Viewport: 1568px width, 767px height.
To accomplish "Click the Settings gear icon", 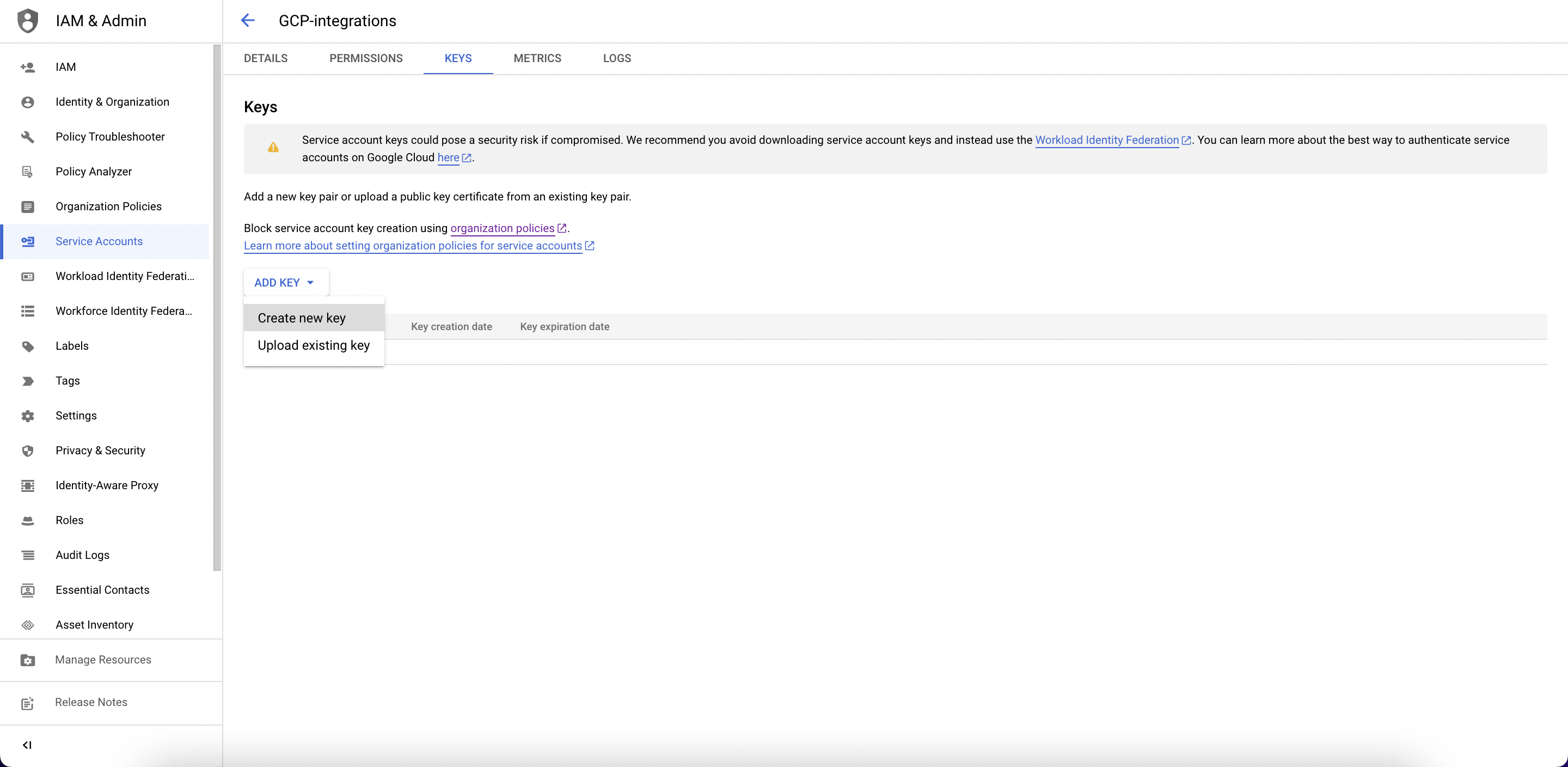I will pyautogui.click(x=27, y=416).
